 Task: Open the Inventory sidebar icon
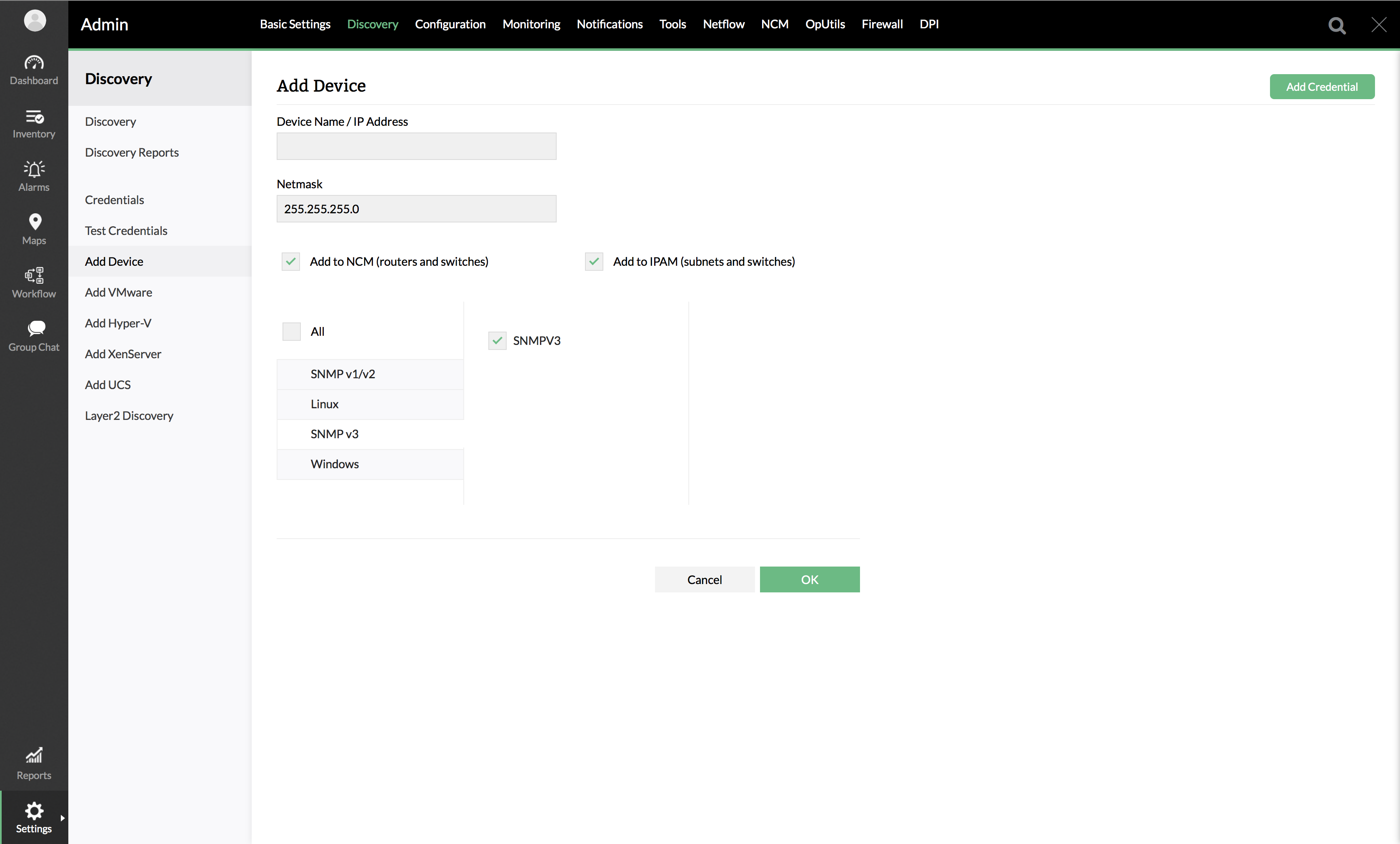pyautogui.click(x=34, y=123)
